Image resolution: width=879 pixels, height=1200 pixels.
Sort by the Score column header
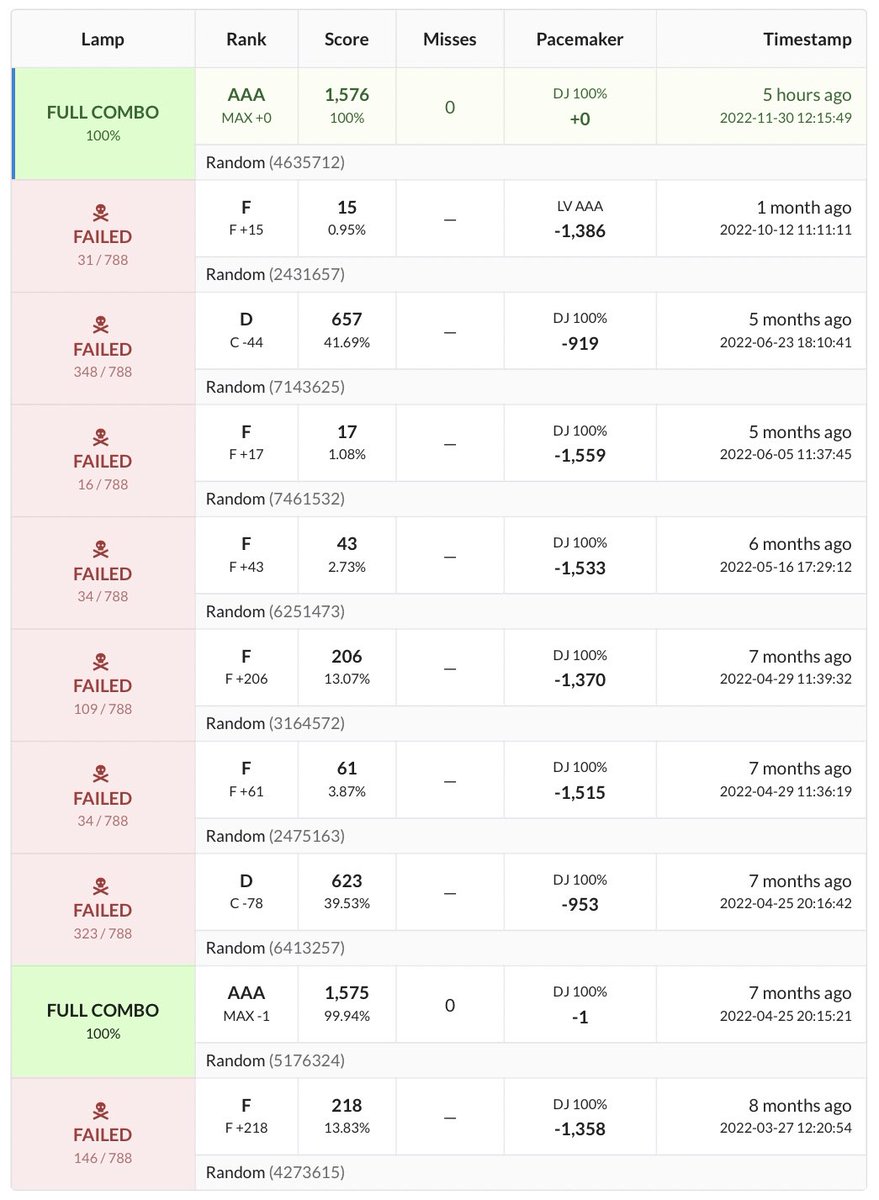click(346, 40)
